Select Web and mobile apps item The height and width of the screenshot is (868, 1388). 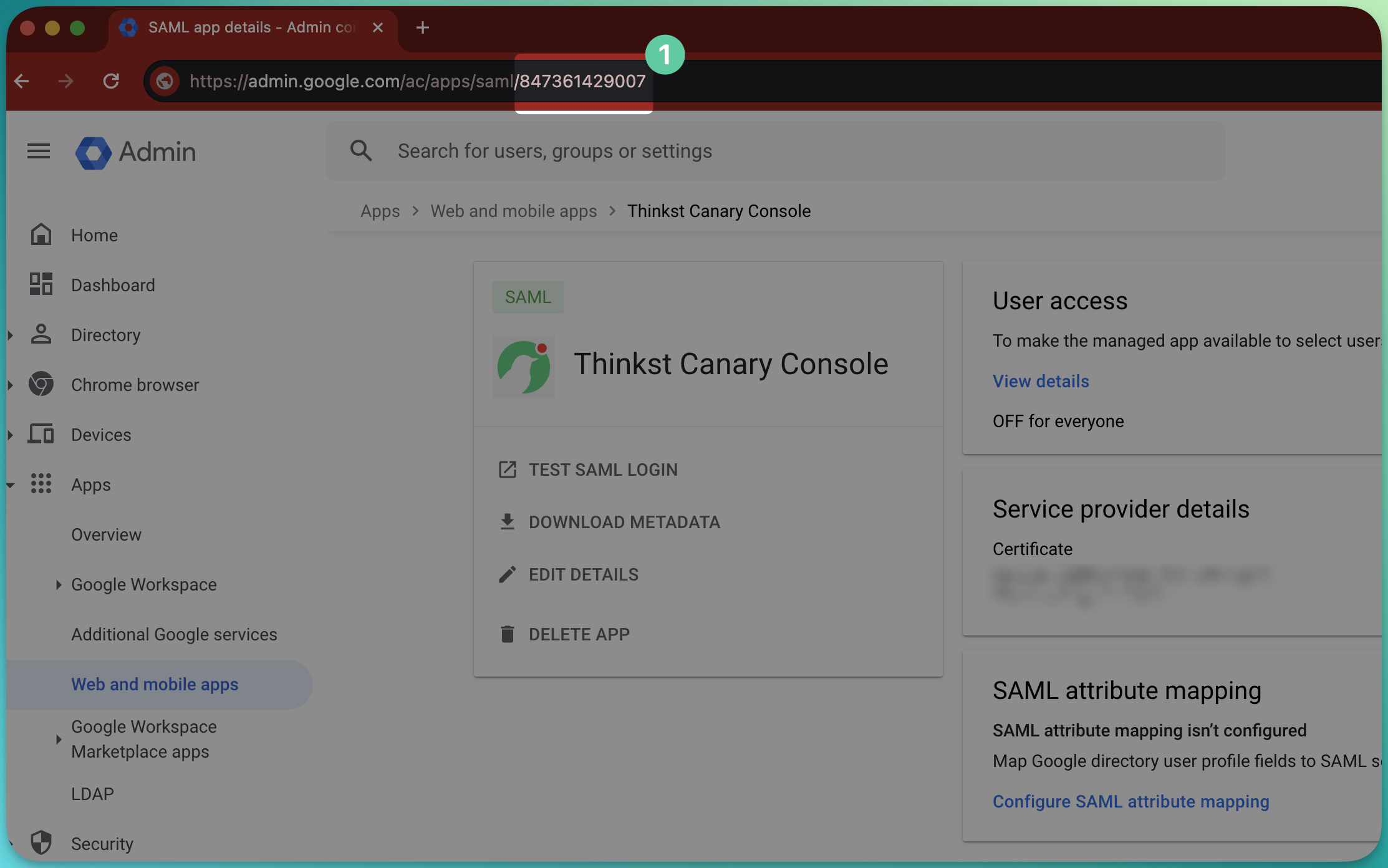click(159, 684)
